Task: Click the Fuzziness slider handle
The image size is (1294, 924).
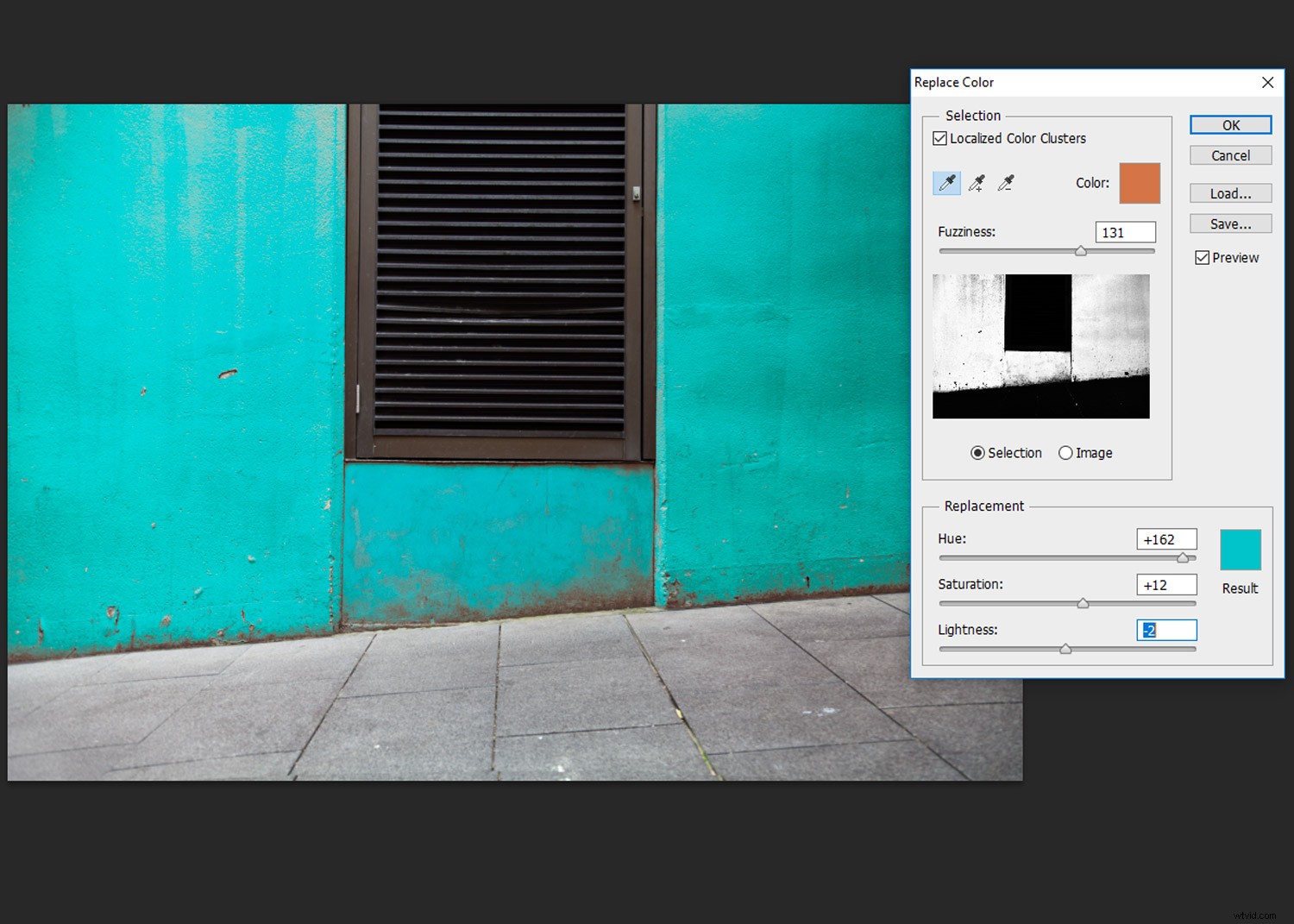Action: [x=1081, y=251]
